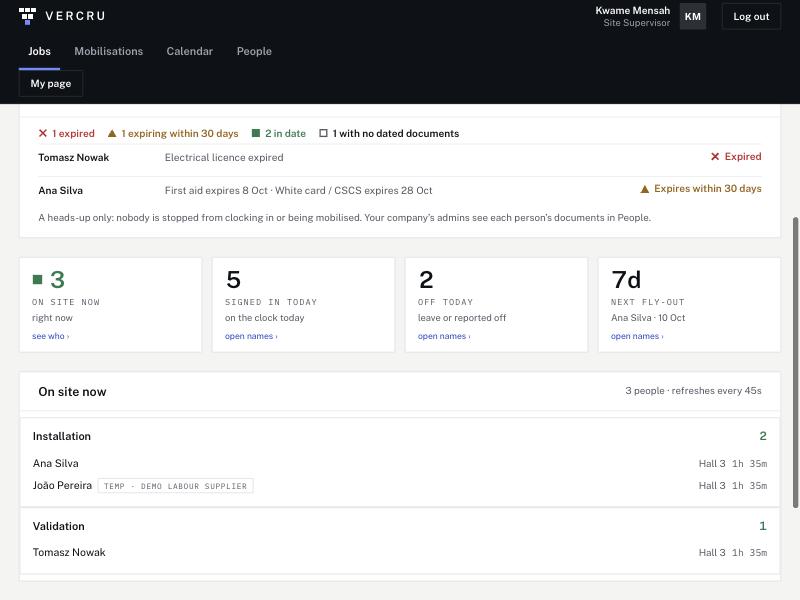Open the People tab

[x=254, y=52]
